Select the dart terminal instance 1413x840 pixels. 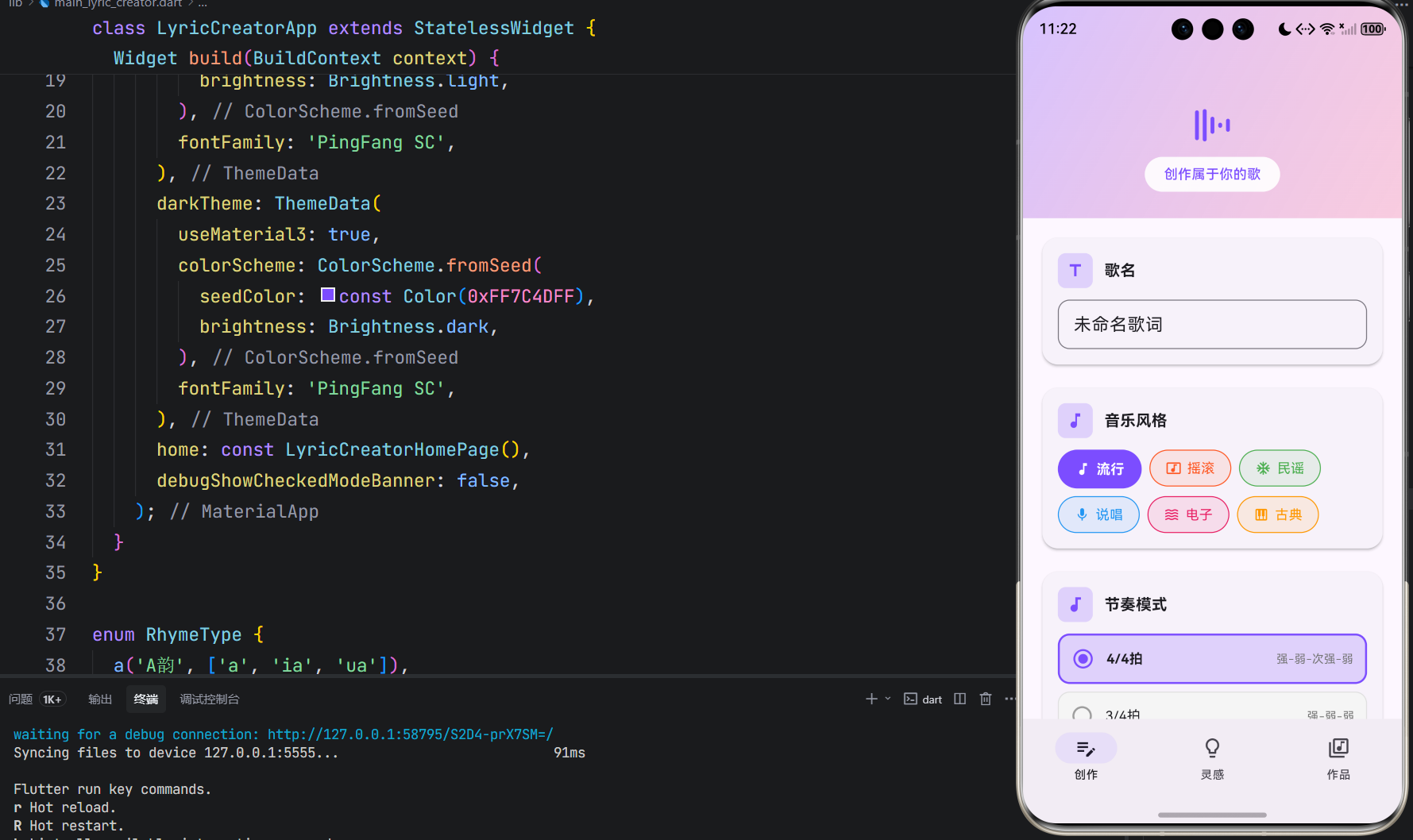923,699
